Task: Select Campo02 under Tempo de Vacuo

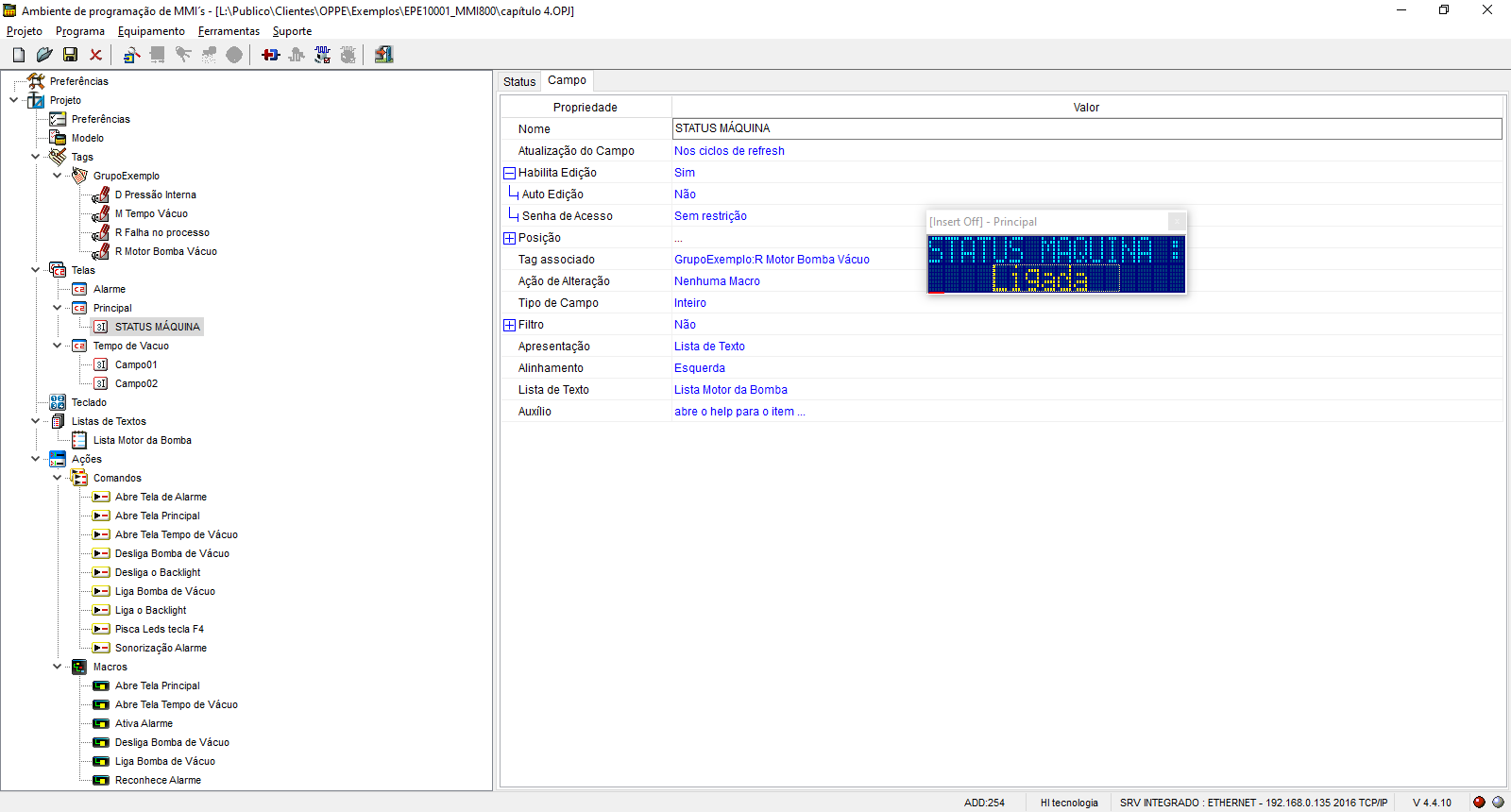Action: coord(136,383)
